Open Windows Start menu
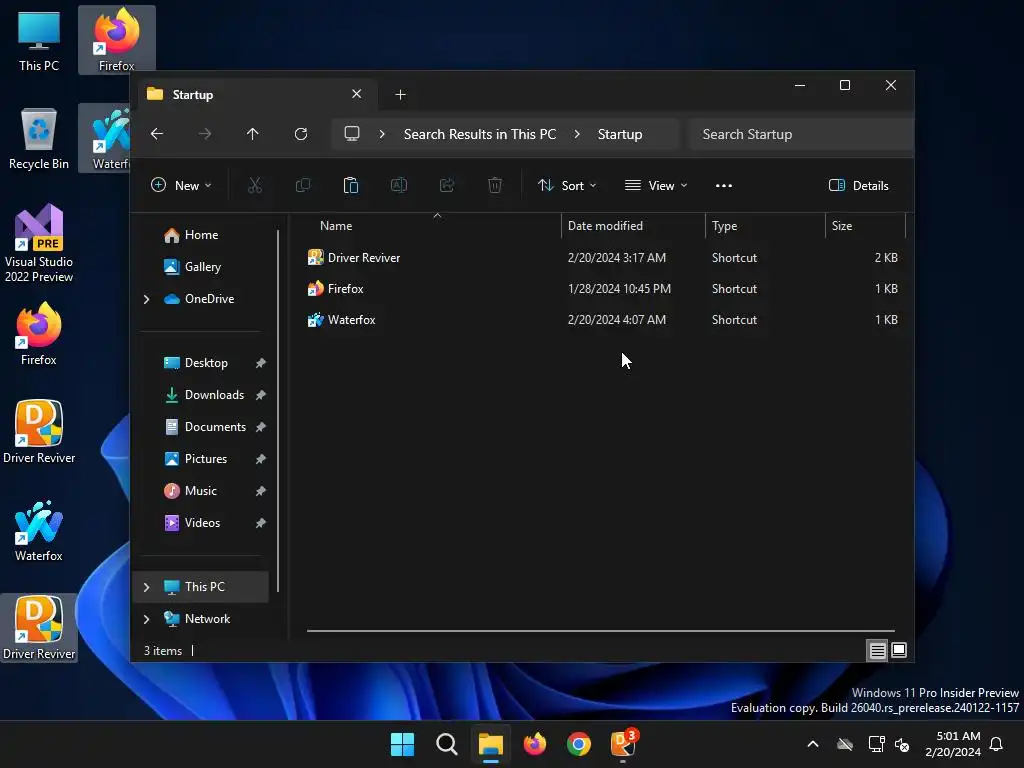The height and width of the screenshot is (768, 1024). (402, 744)
